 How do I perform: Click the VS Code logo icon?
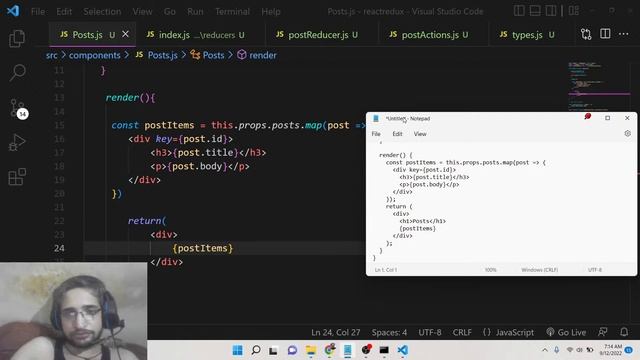tap(13, 11)
